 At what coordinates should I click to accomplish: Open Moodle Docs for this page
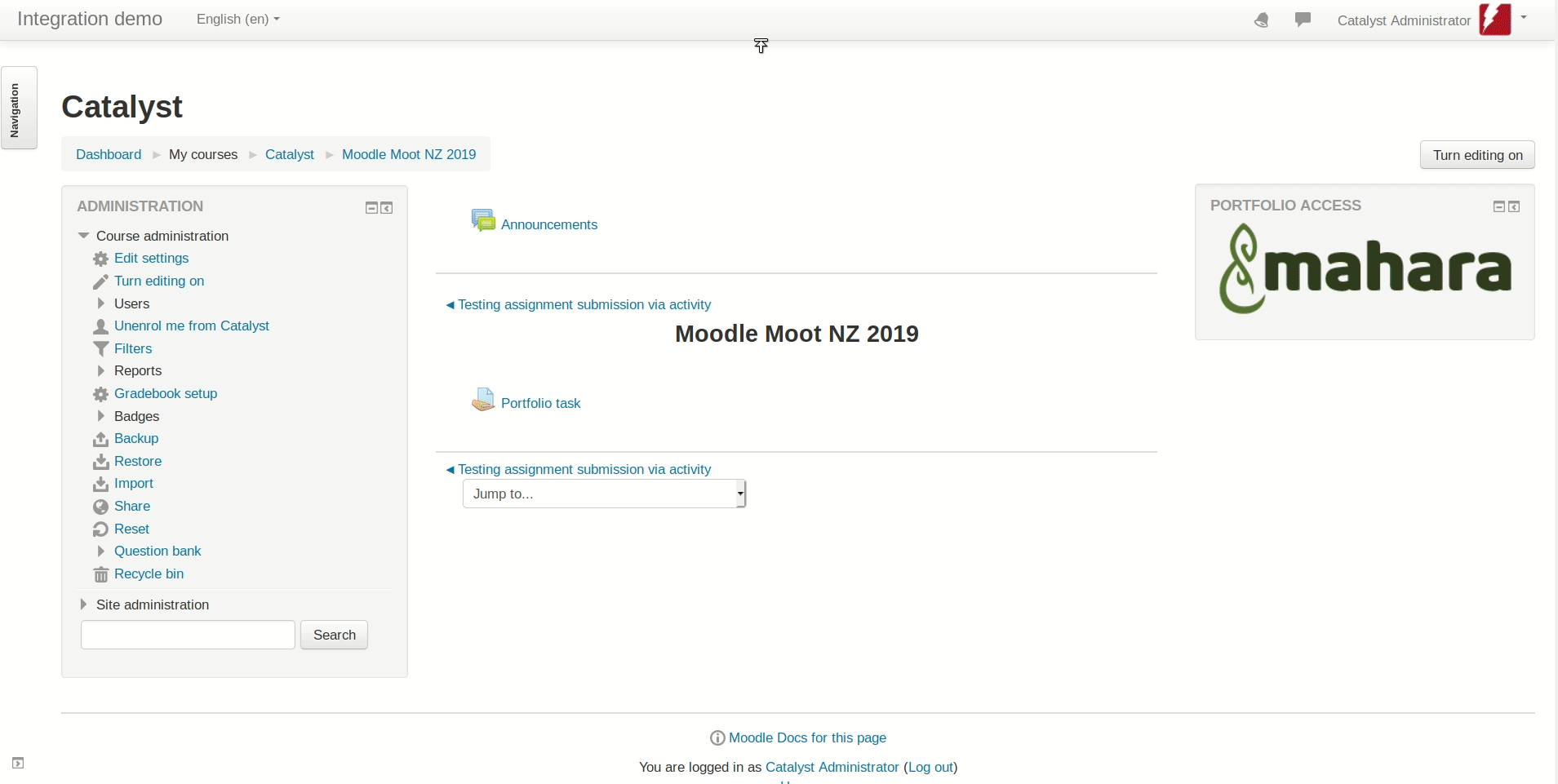point(807,737)
